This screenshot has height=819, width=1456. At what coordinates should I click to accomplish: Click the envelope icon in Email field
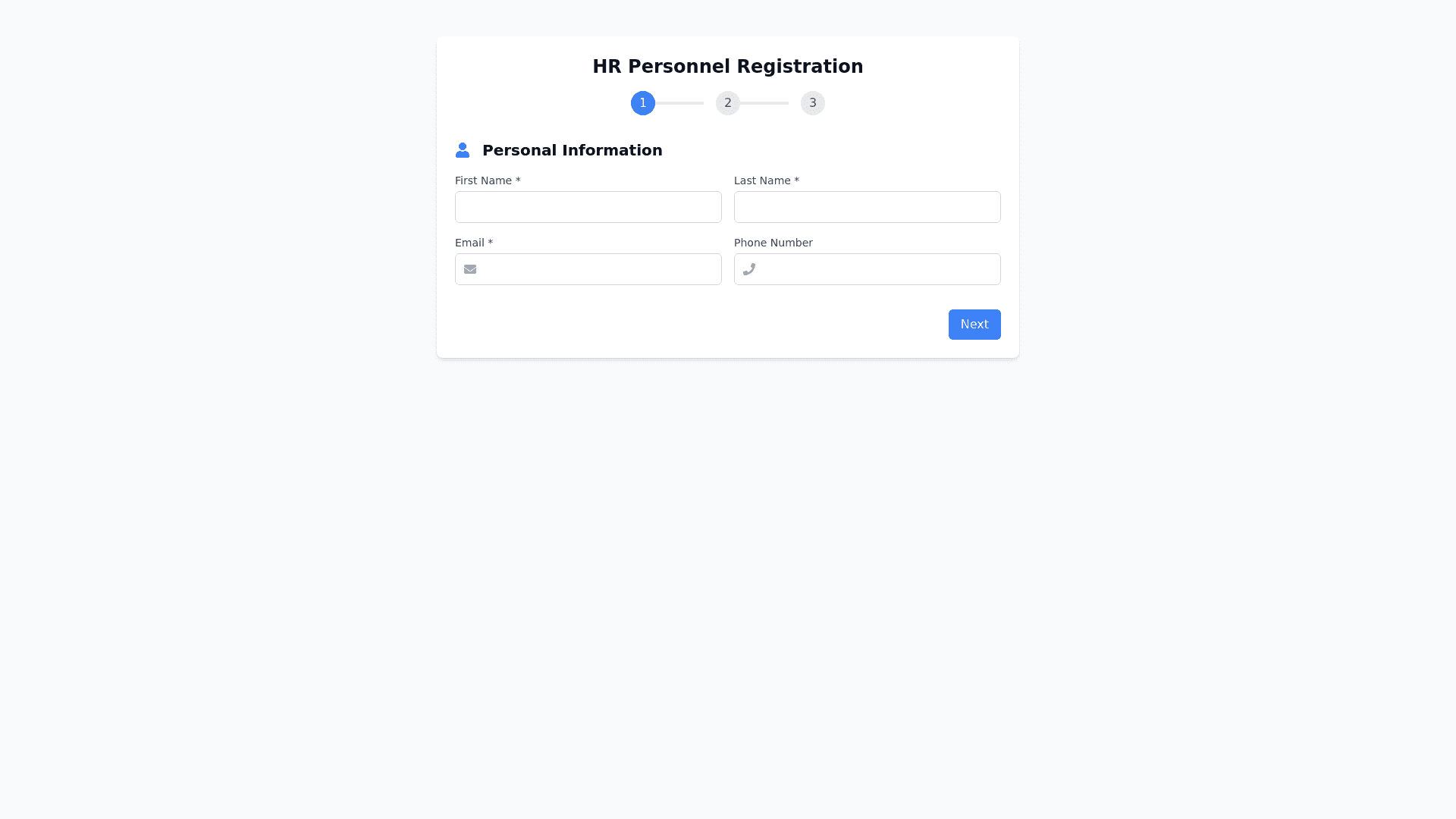[470, 269]
